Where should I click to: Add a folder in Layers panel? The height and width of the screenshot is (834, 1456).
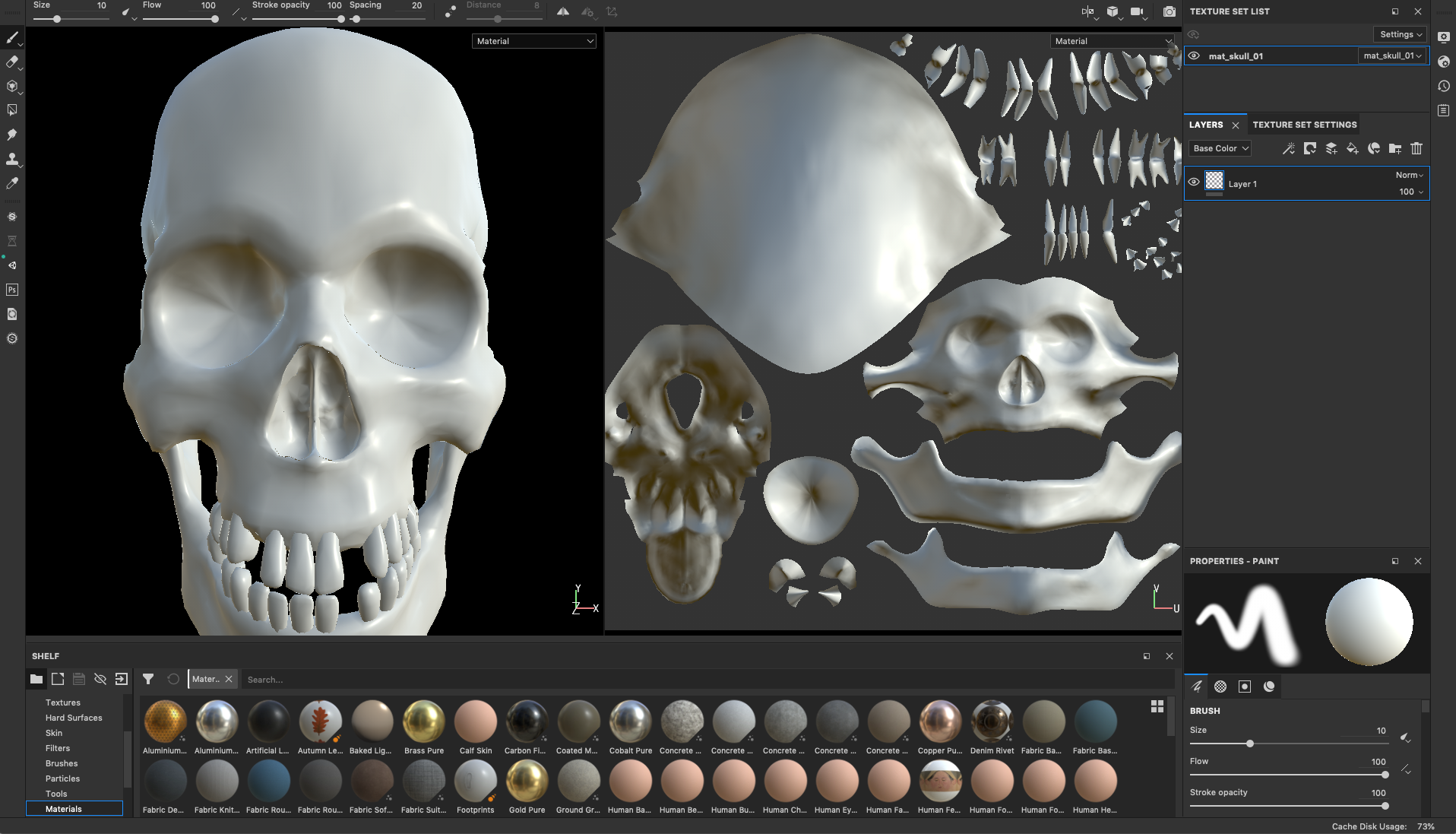[1395, 148]
